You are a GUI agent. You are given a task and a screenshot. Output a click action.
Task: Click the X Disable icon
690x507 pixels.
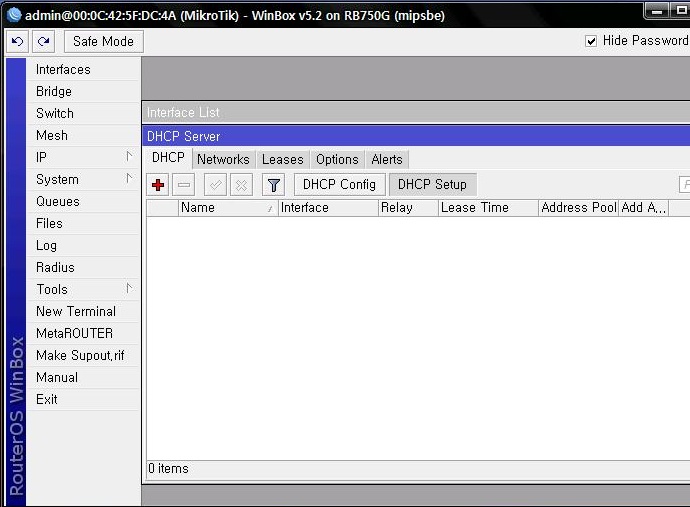point(241,185)
